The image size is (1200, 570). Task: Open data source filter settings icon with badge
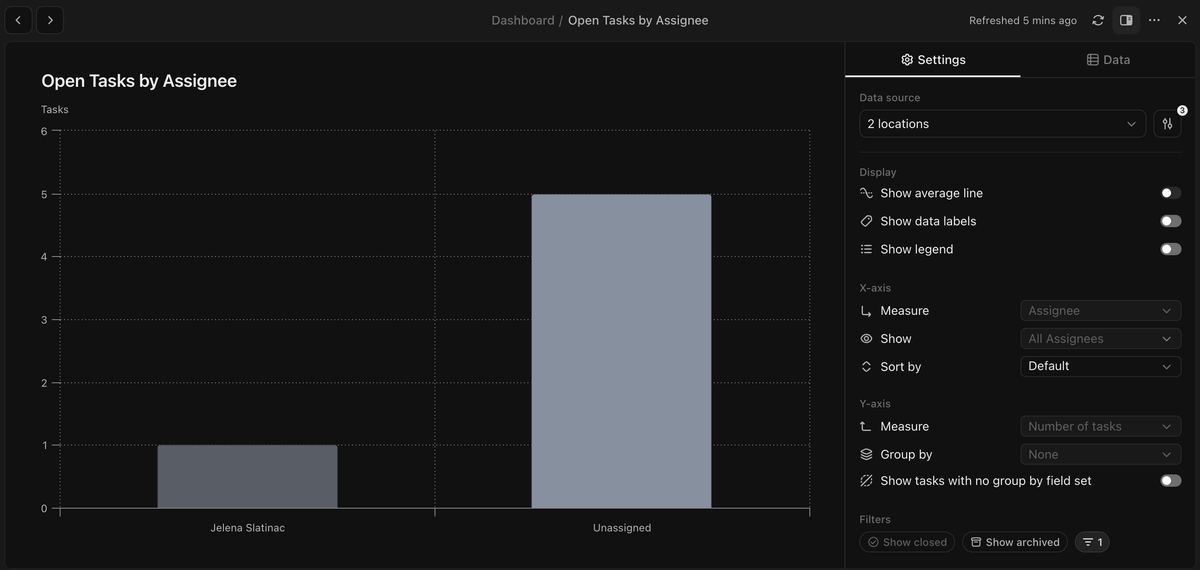coord(1167,124)
